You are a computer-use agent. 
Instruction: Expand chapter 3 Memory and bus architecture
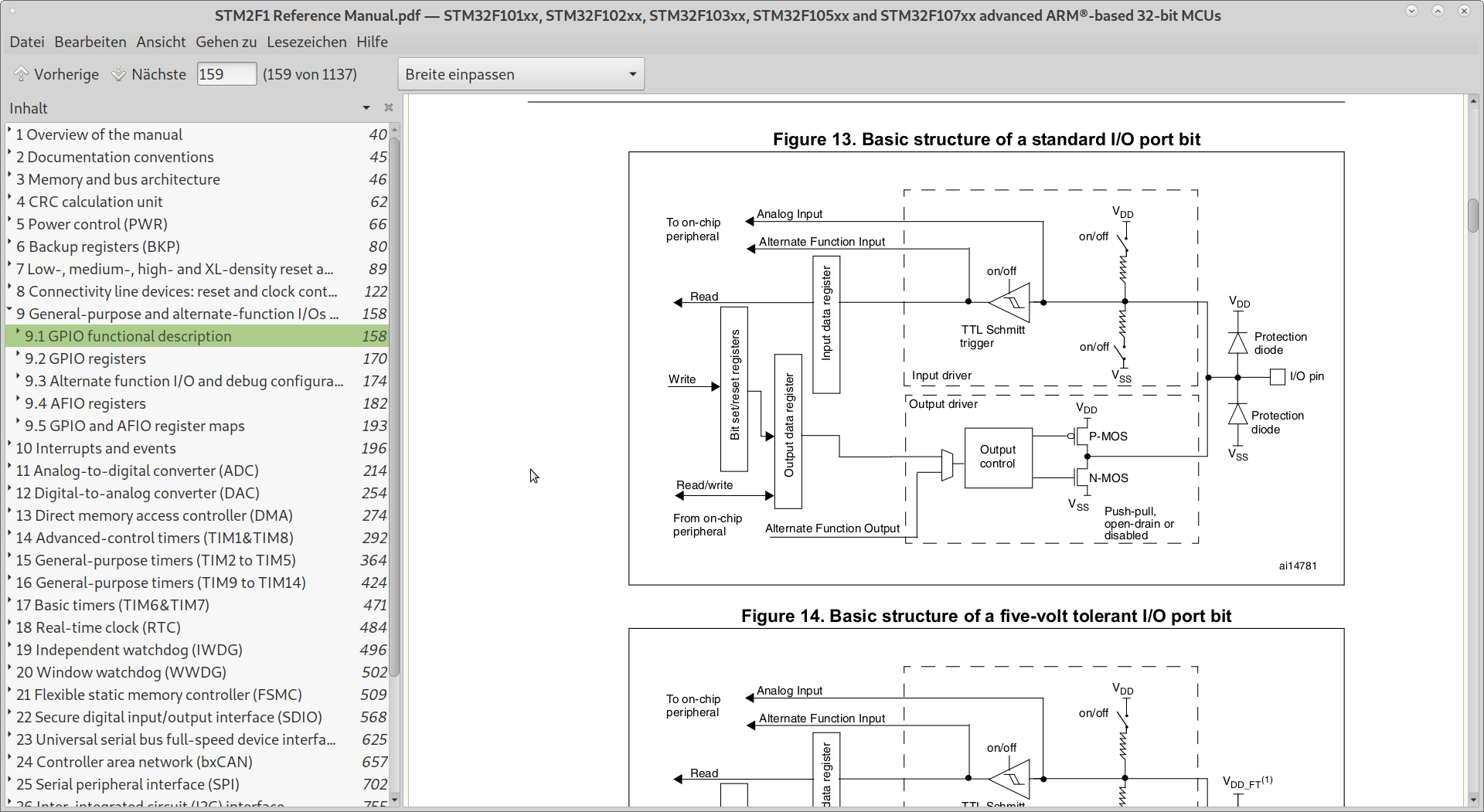10,176
